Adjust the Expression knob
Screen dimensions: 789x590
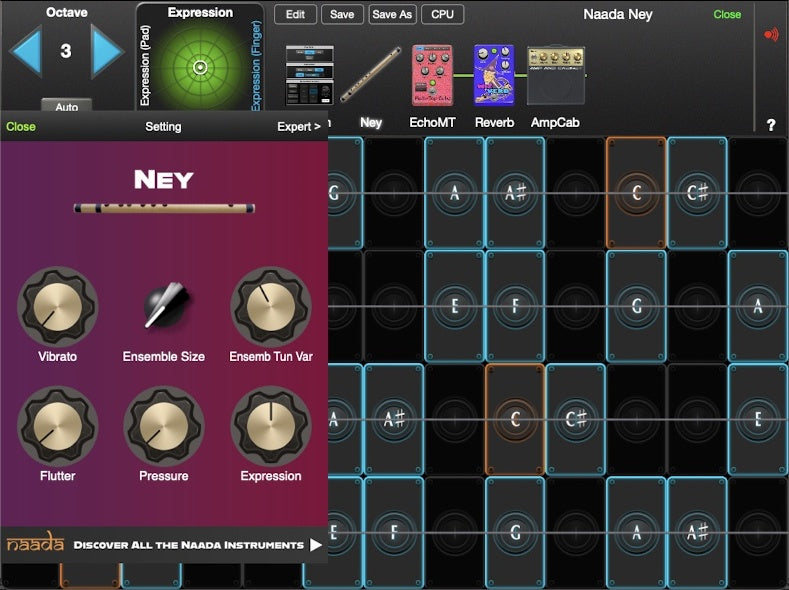coord(271,426)
